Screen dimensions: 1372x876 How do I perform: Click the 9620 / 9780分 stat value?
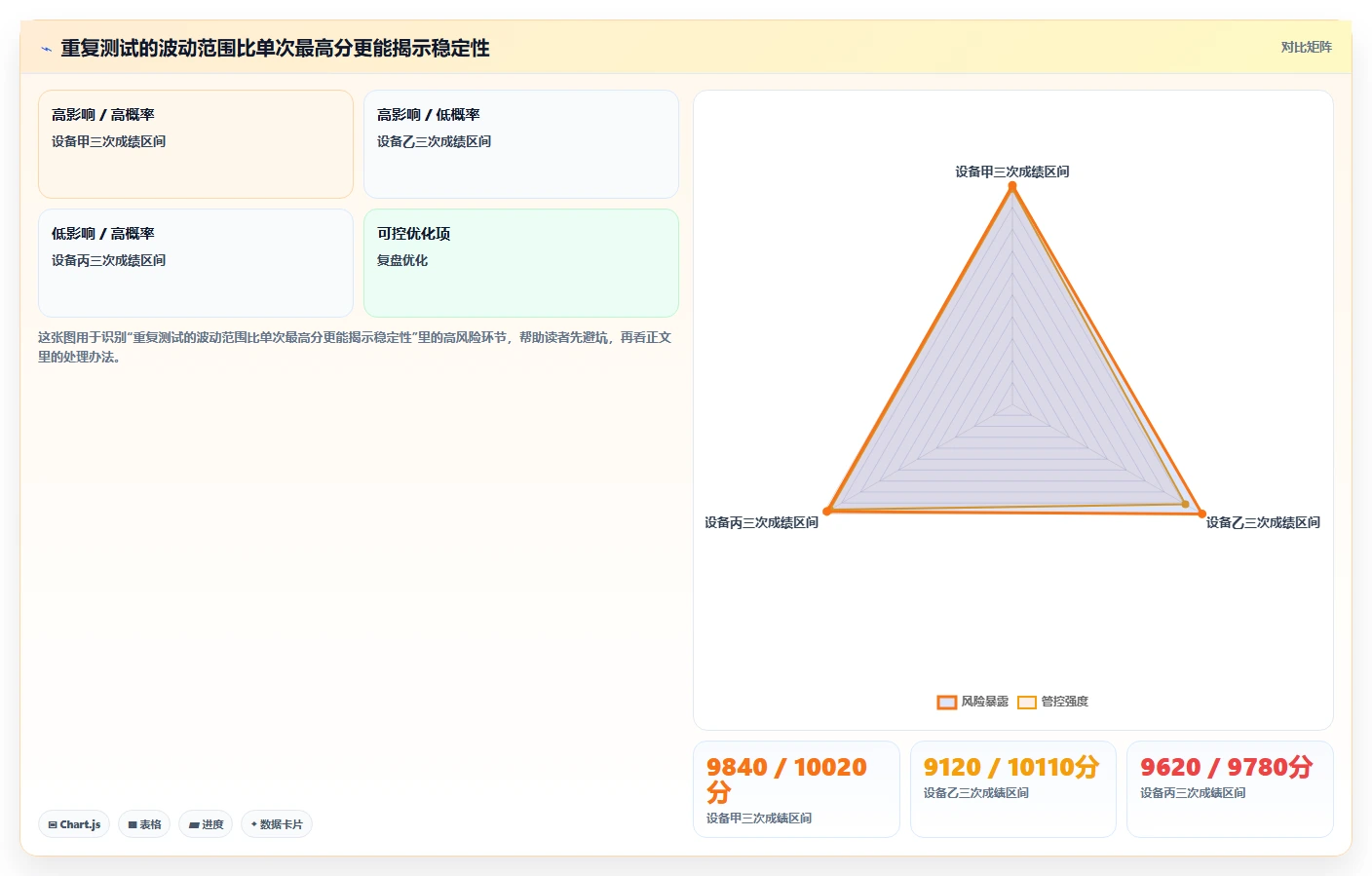pyautogui.click(x=1227, y=767)
